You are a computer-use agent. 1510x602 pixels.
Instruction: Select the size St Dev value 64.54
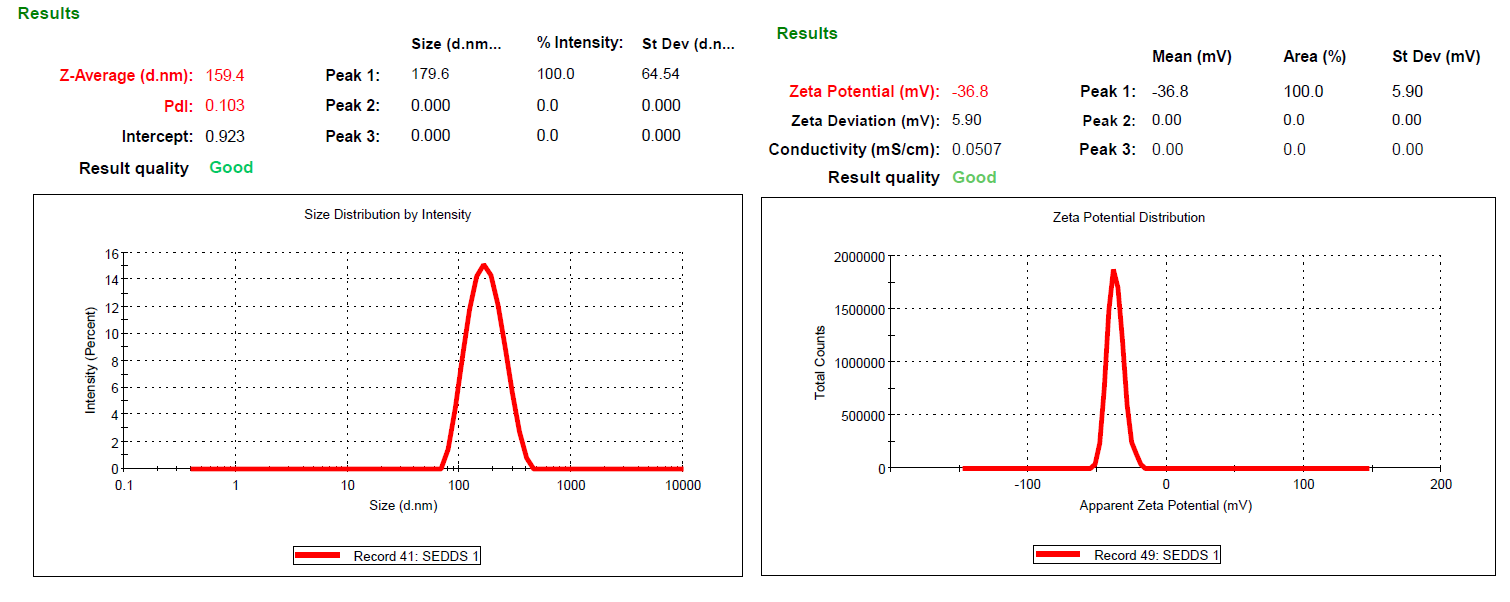660,74
